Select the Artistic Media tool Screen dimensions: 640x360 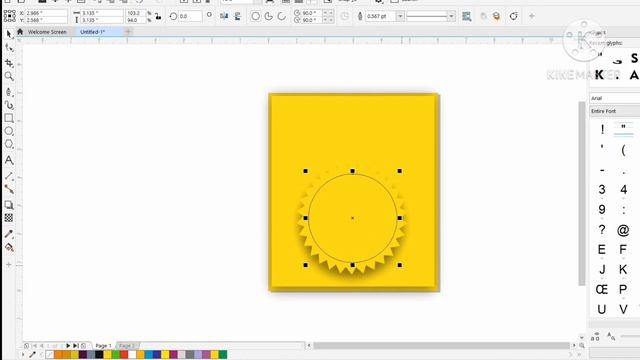click(x=9, y=105)
